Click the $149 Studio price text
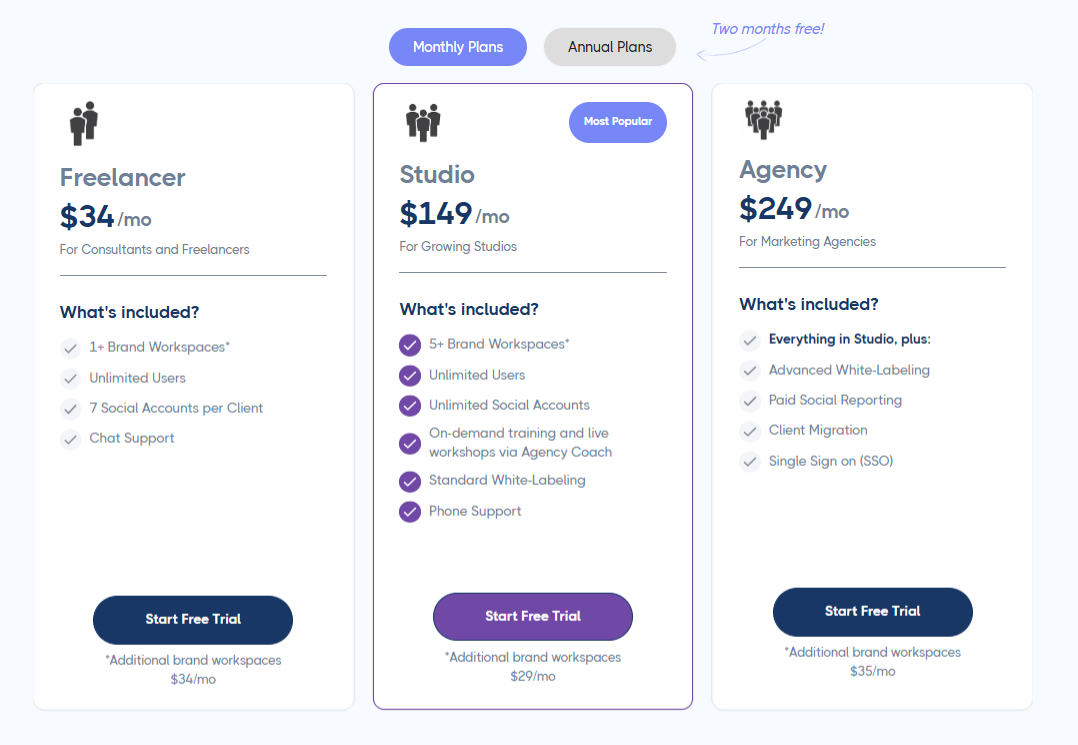 tap(434, 214)
